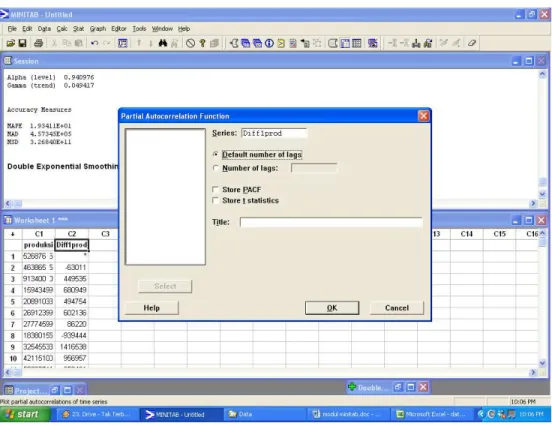
Task: Open the Tools menu
Action: pyautogui.click(x=139, y=29)
